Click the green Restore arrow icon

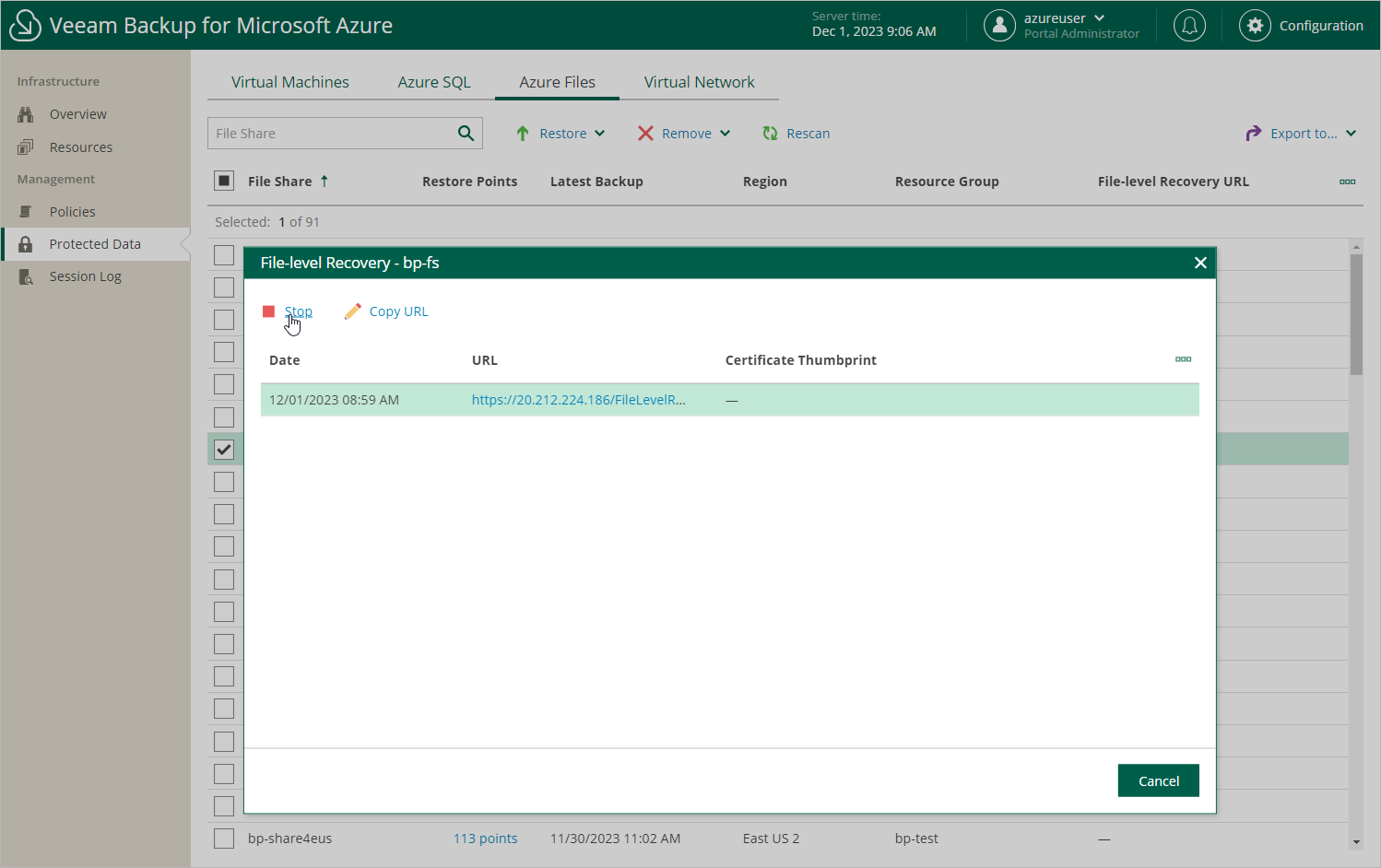pyautogui.click(x=523, y=134)
